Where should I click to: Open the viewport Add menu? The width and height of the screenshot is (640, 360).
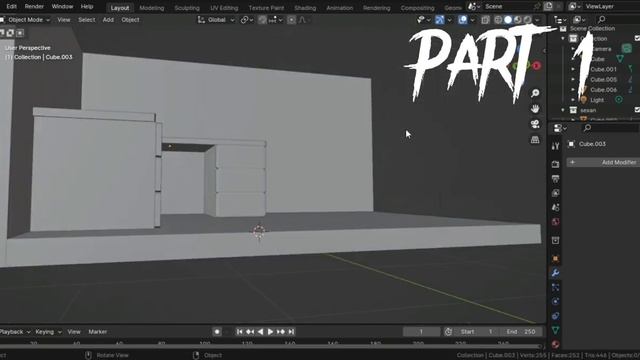point(108,20)
